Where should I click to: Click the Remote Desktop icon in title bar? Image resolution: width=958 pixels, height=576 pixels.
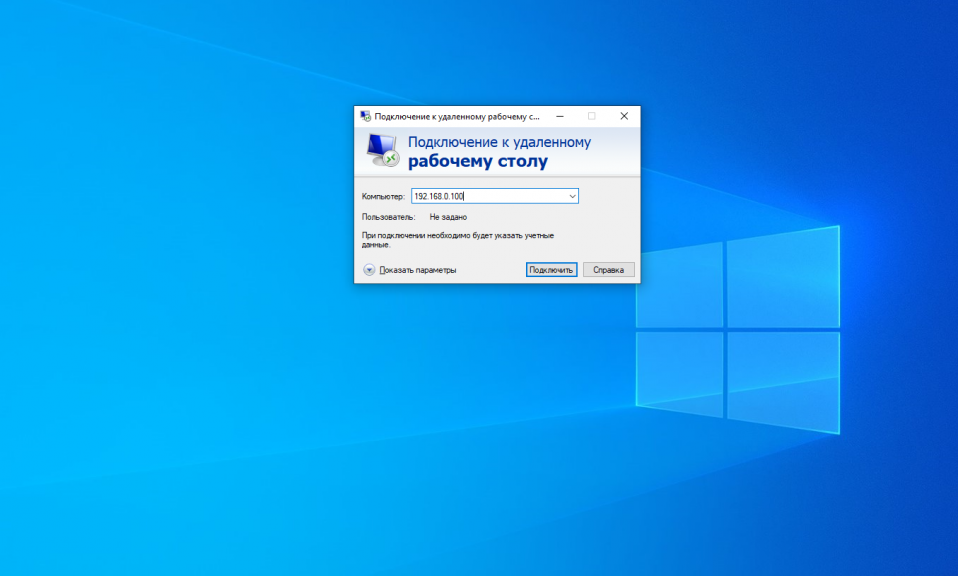(365, 116)
